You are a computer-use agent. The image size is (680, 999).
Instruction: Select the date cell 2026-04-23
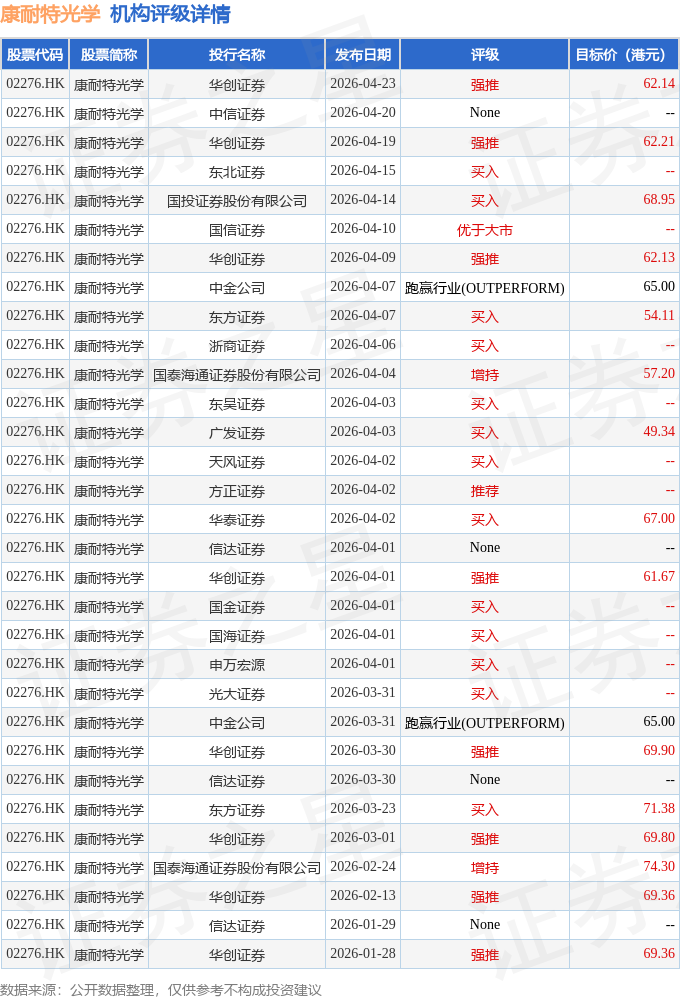pyautogui.click(x=363, y=83)
